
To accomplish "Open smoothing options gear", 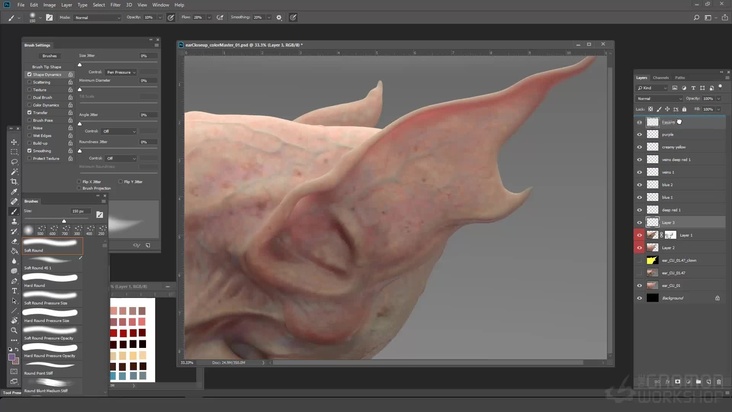I will pyautogui.click(x=279, y=17).
